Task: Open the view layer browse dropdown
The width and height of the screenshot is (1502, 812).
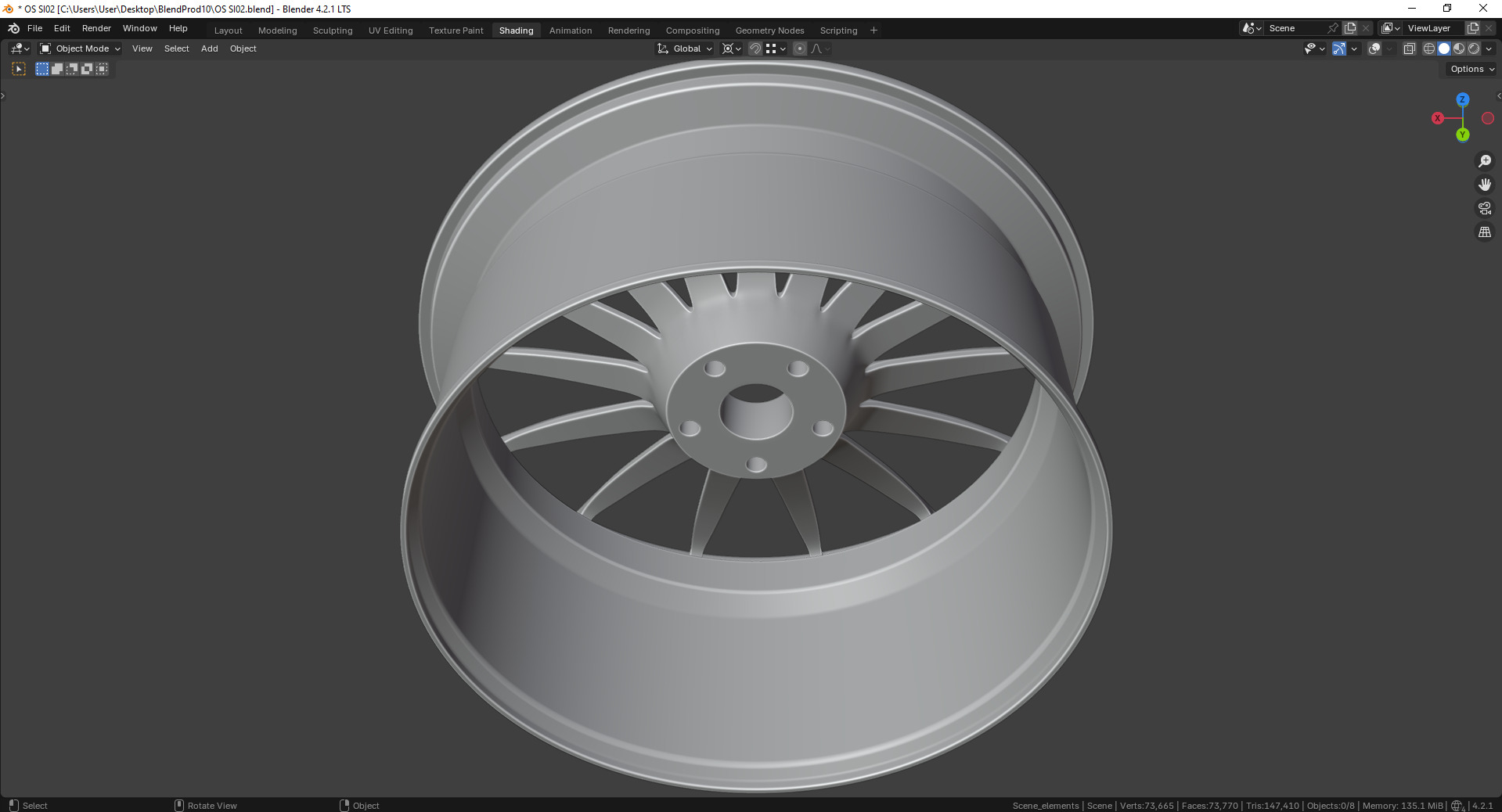Action: click(x=1391, y=28)
